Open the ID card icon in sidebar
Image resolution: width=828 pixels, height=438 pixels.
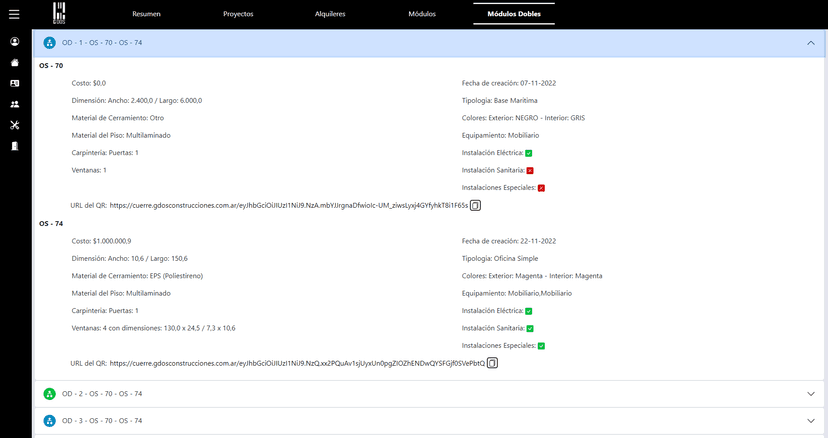tap(14, 83)
